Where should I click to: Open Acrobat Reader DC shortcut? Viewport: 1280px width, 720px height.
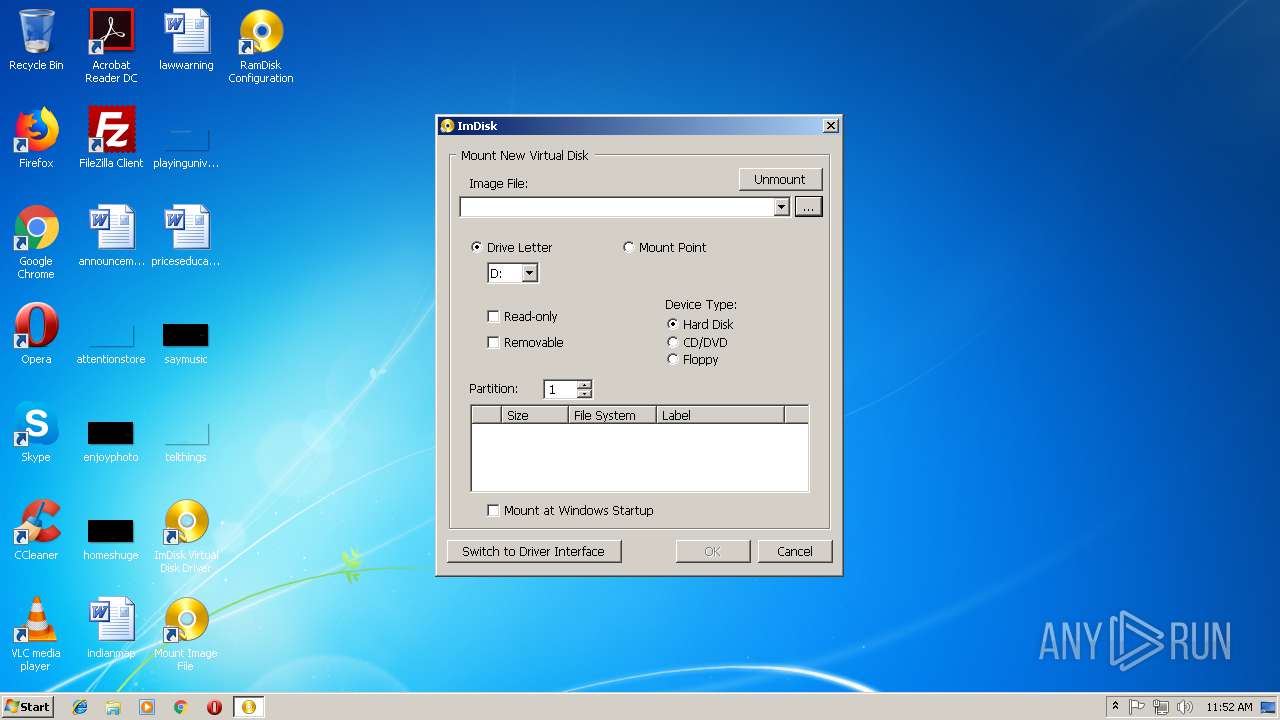click(111, 46)
